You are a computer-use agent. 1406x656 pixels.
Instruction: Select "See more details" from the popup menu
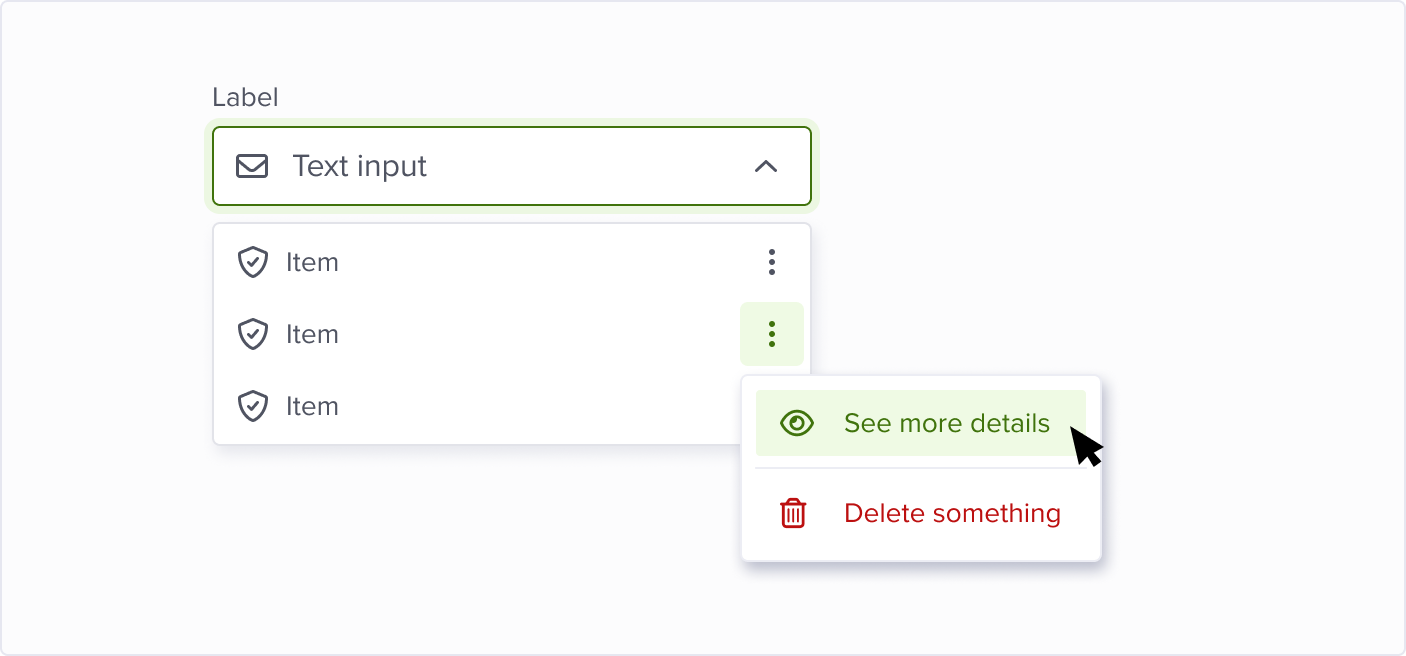946,423
